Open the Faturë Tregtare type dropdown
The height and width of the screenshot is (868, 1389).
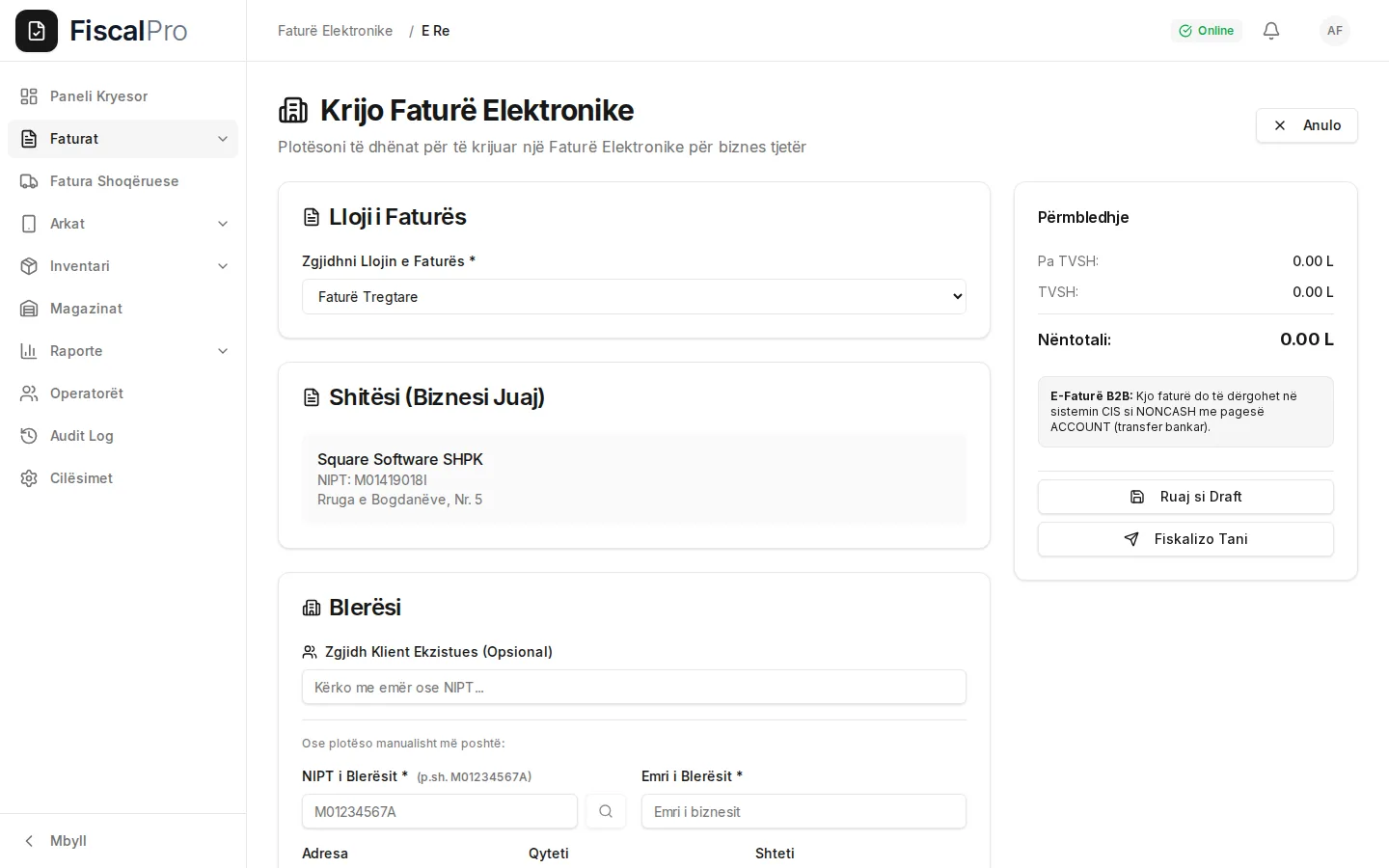coord(634,297)
